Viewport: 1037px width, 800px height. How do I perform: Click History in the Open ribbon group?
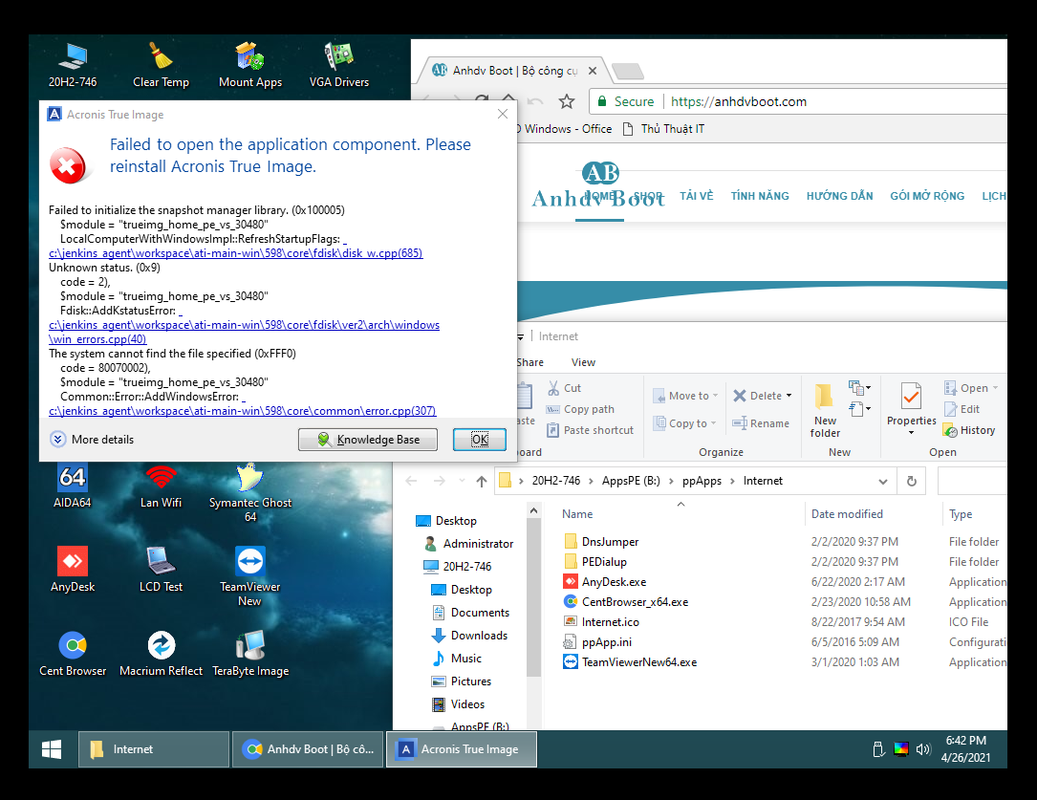[x=970, y=430]
